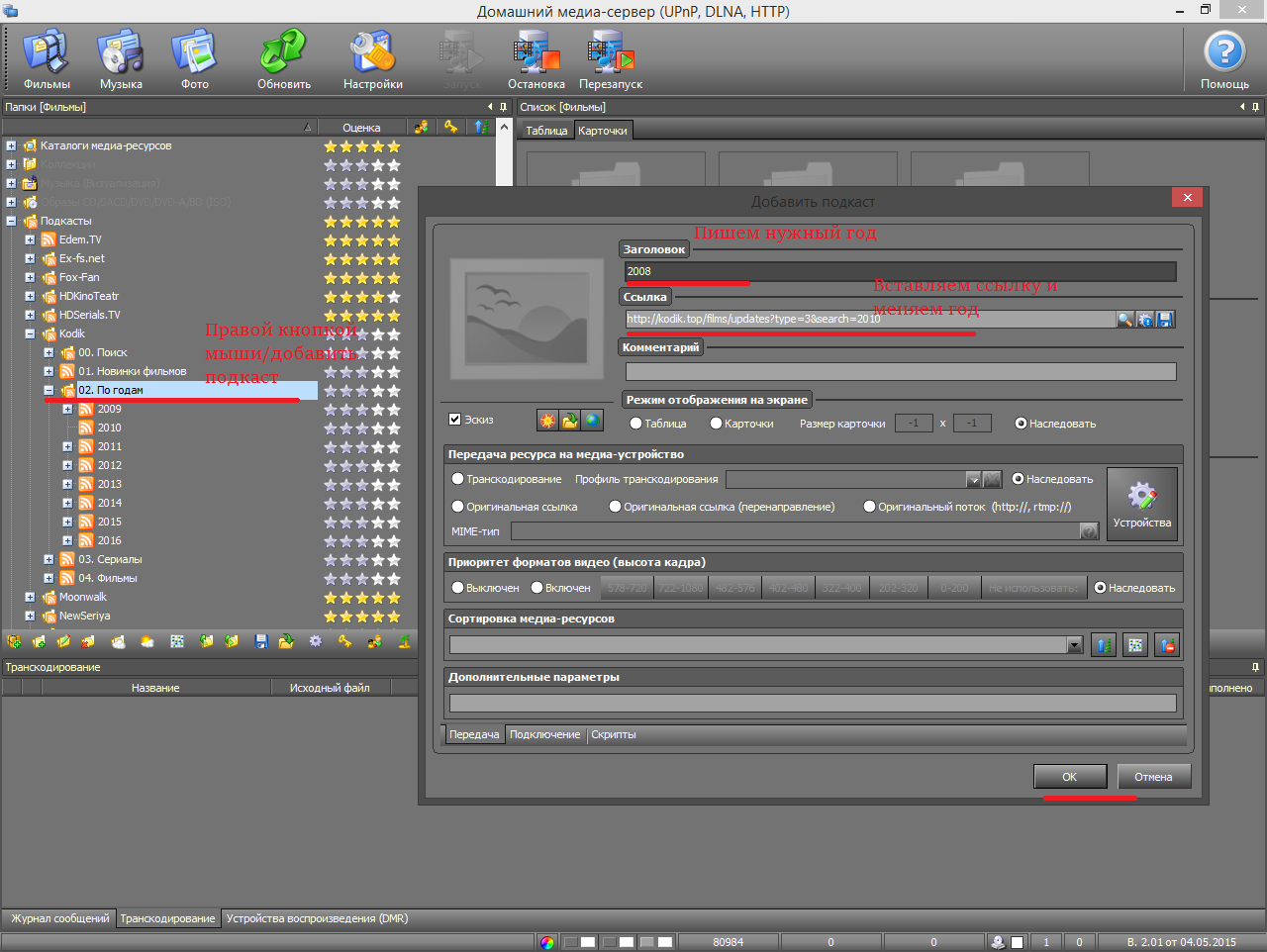Viewport: 1267px width, 952px height.
Task: Collapse the 02. По годам folder
Action: (x=49, y=391)
